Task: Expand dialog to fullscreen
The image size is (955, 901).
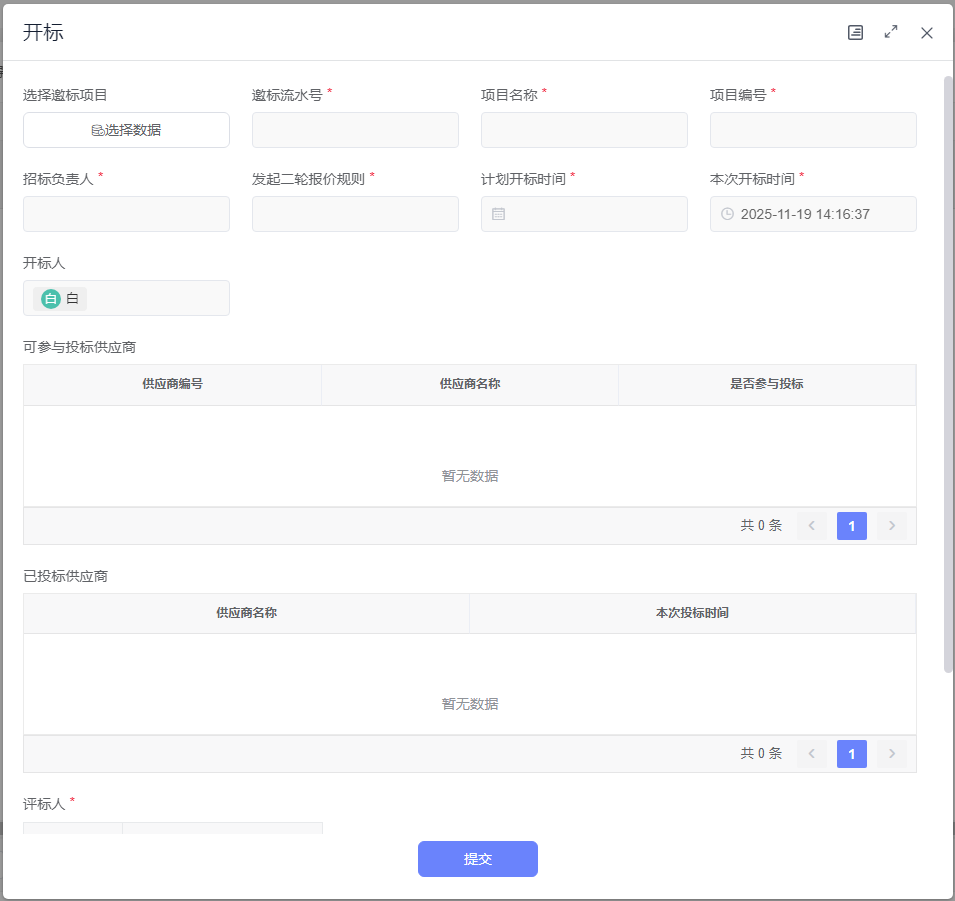Action: pyautogui.click(x=891, y=33)
